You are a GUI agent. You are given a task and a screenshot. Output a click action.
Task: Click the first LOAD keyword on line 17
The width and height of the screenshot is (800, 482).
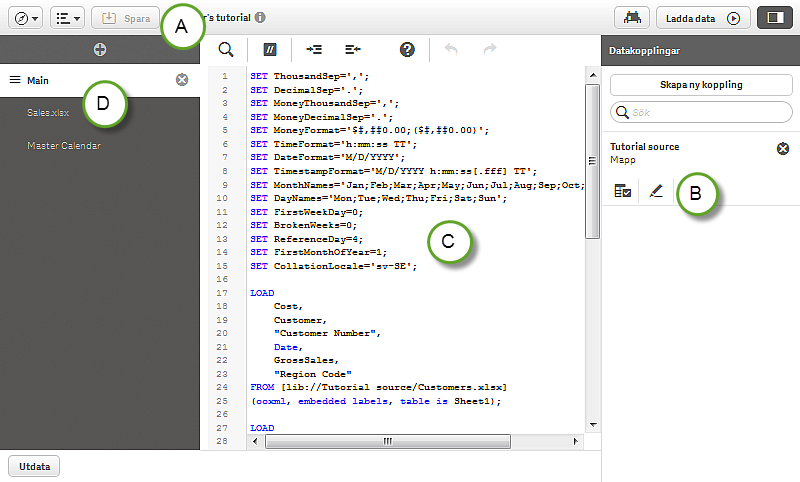pos(262,293)
